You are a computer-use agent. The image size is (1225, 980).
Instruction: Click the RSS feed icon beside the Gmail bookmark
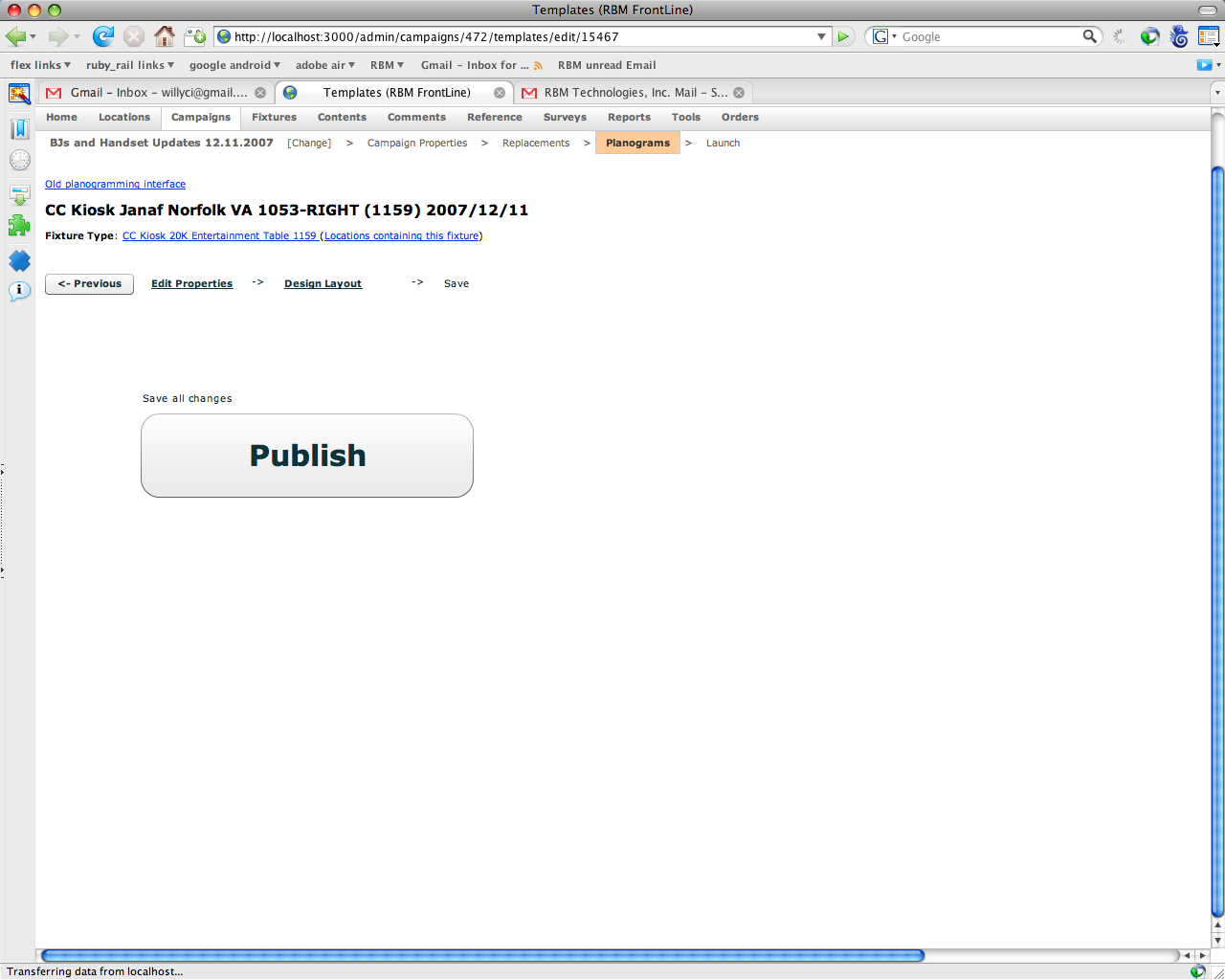[x=537, y=65]
